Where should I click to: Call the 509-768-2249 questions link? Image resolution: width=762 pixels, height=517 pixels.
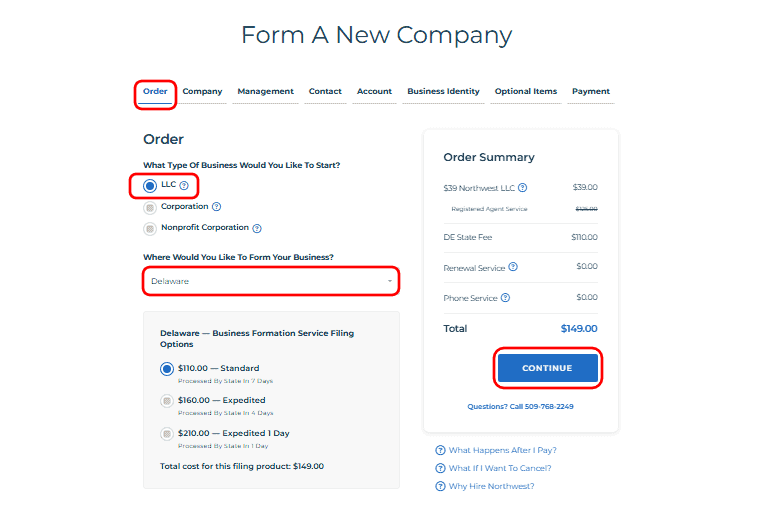(x=520, y=407)
